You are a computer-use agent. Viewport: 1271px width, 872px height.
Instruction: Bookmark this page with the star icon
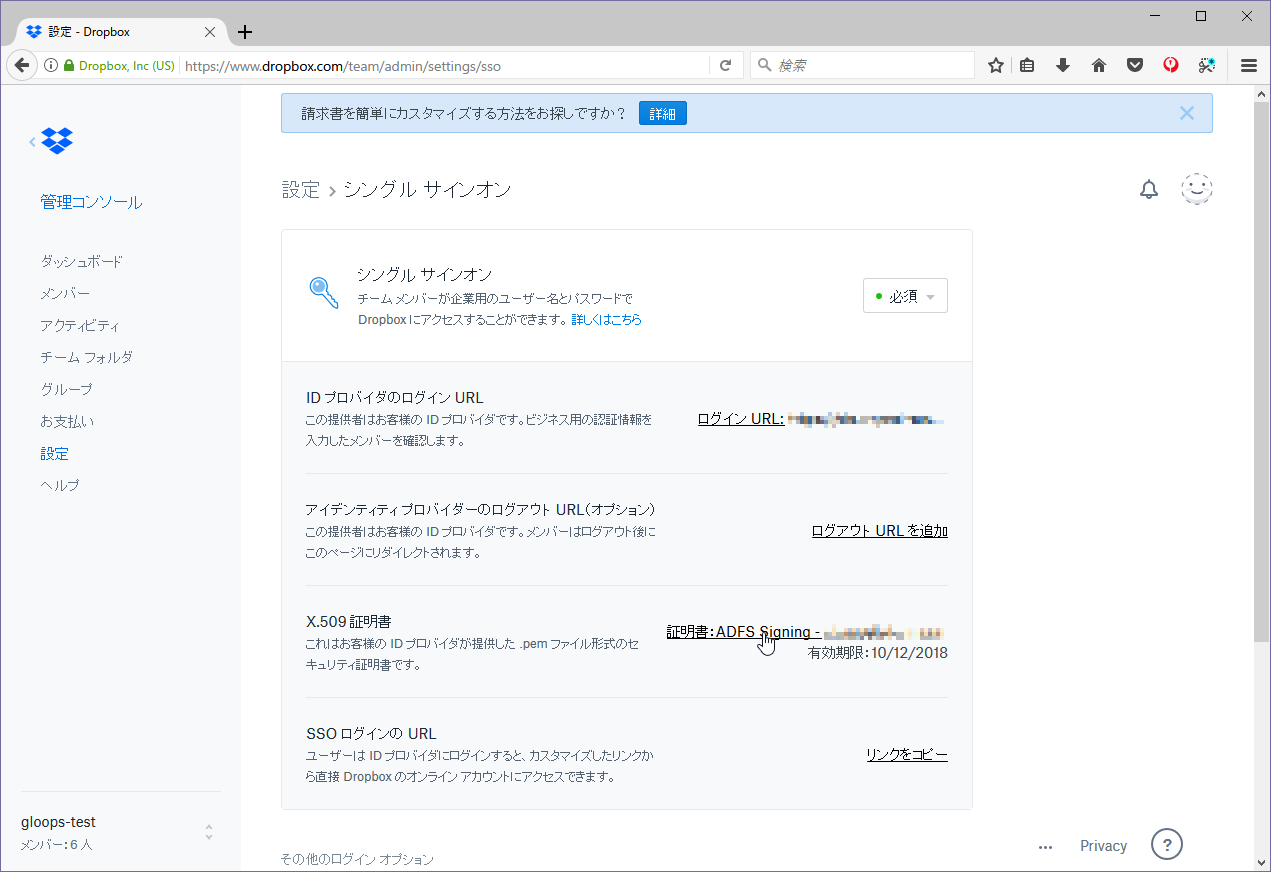[996, 65]
